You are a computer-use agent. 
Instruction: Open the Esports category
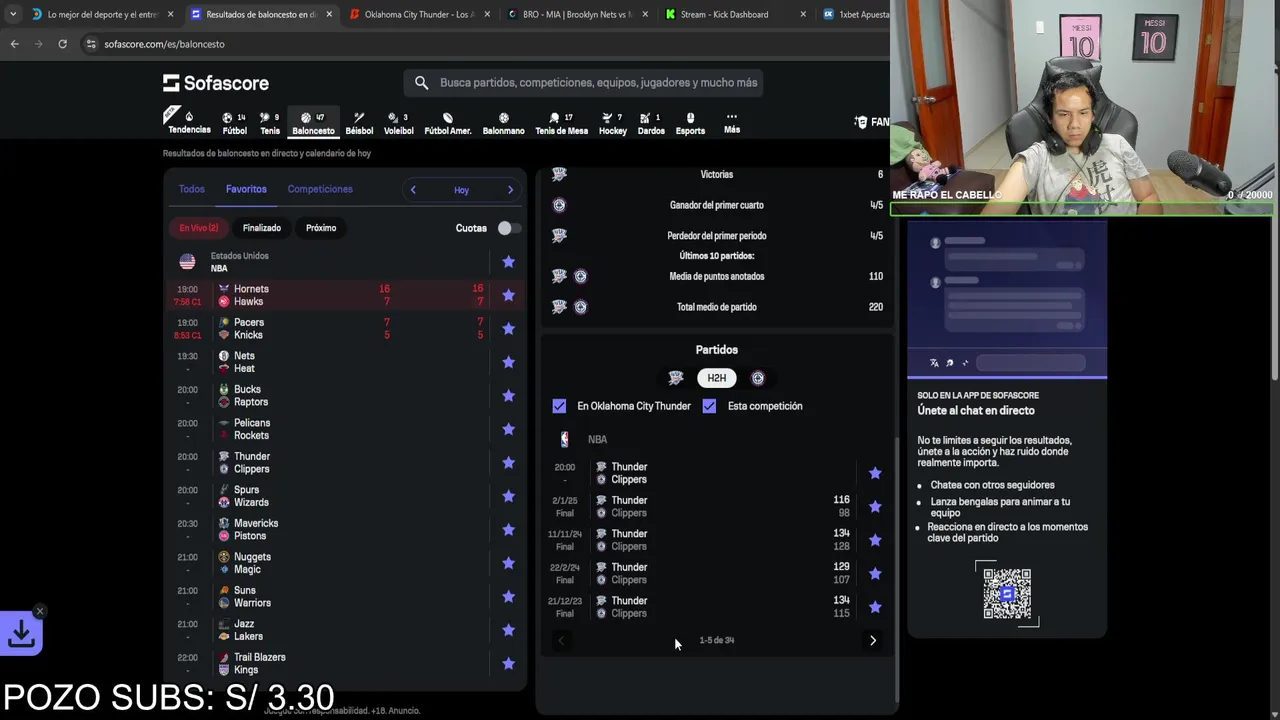[690, 123]
